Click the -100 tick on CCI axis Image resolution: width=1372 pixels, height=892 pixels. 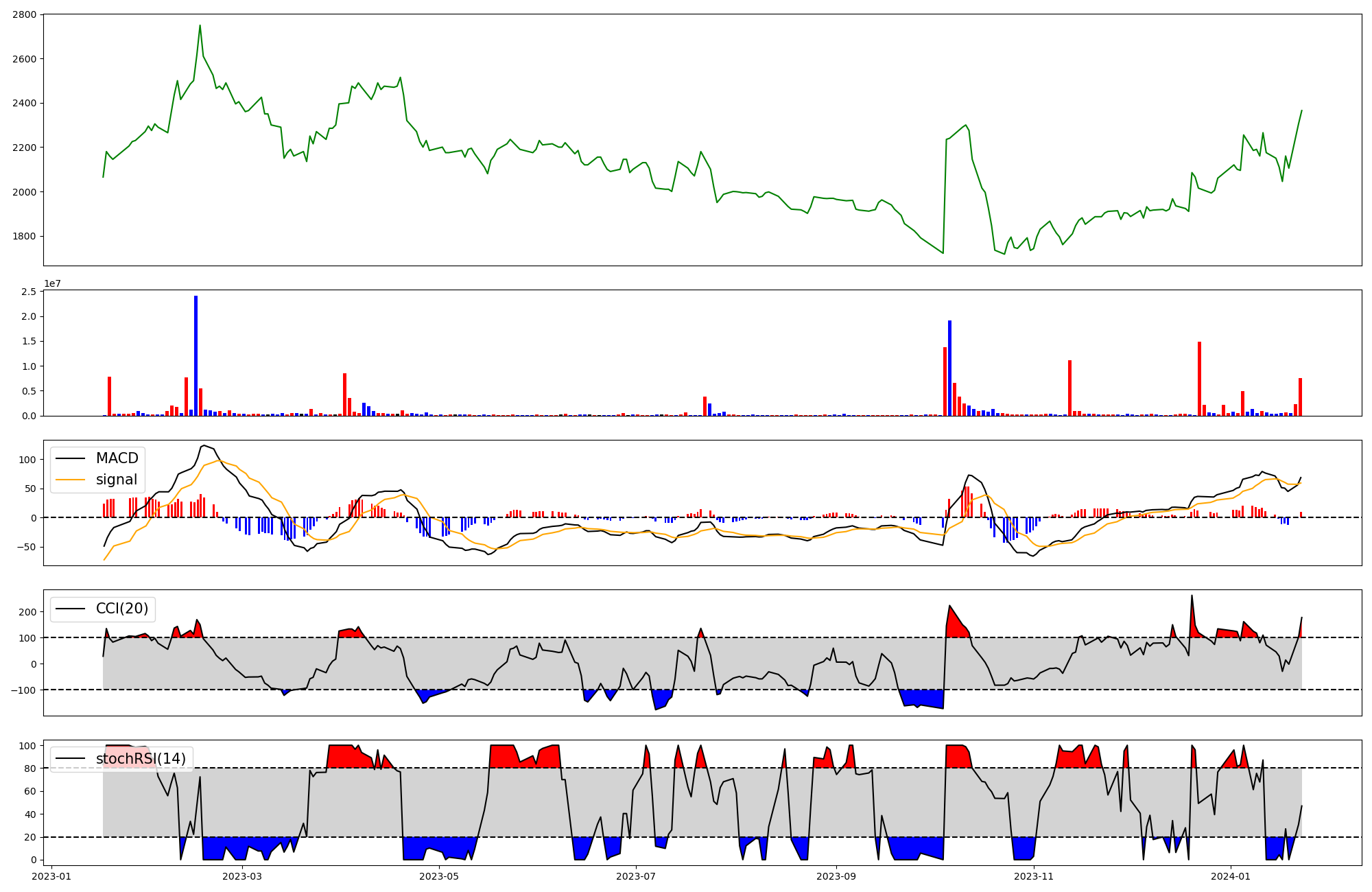24,690
